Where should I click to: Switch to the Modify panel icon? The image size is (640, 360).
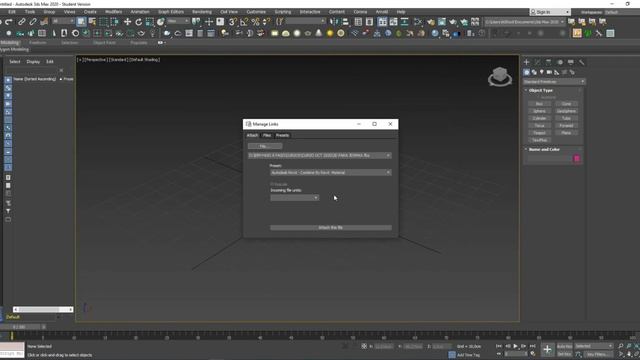click(x=538, y=62)
